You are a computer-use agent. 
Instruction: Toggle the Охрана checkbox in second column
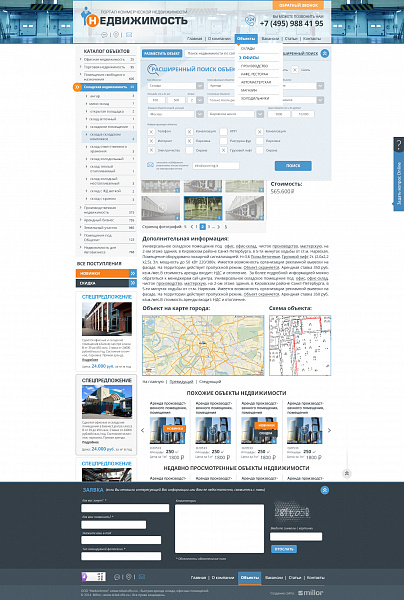coord(189,150)
